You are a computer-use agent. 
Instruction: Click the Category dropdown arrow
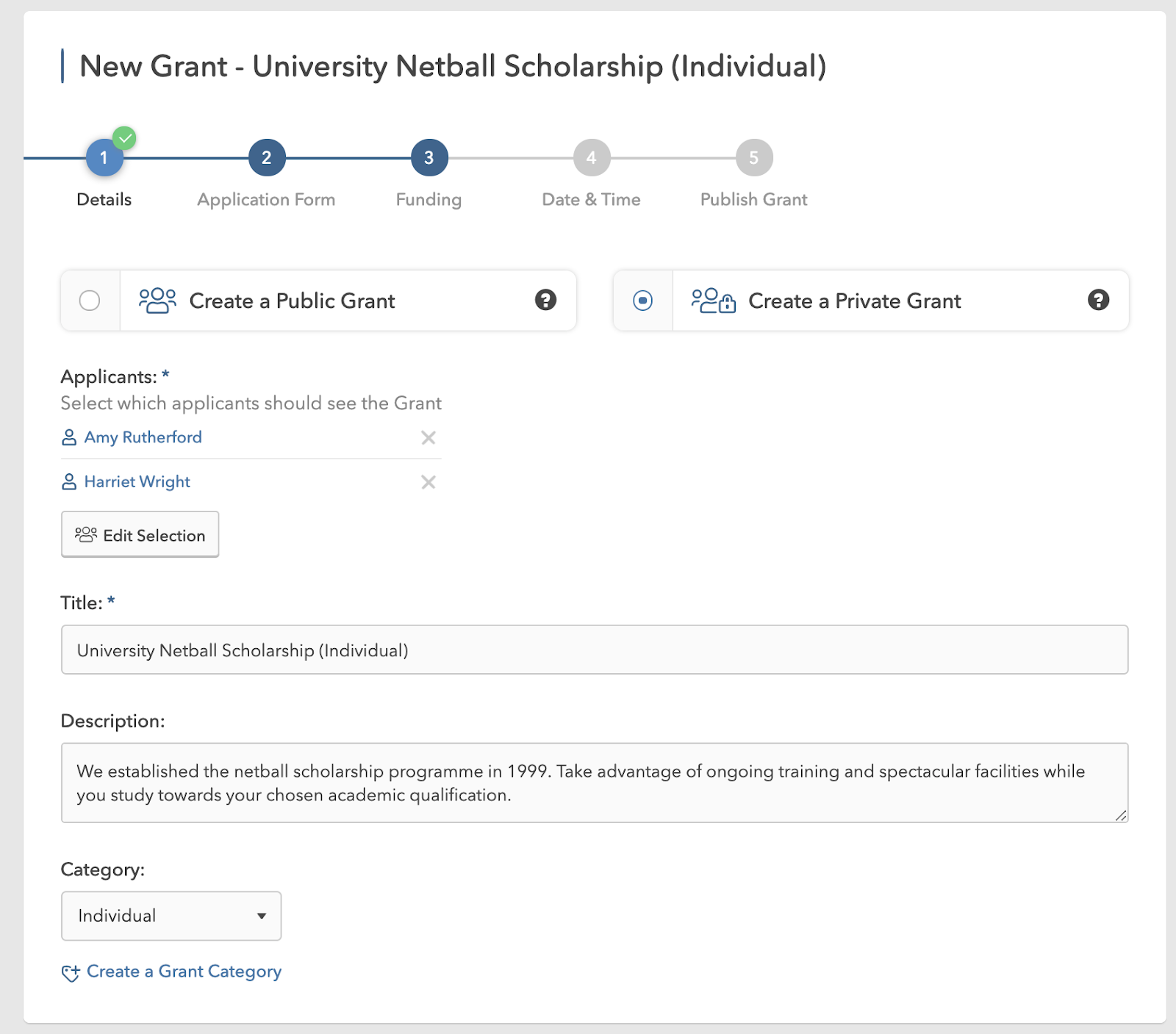click(262, 916)
